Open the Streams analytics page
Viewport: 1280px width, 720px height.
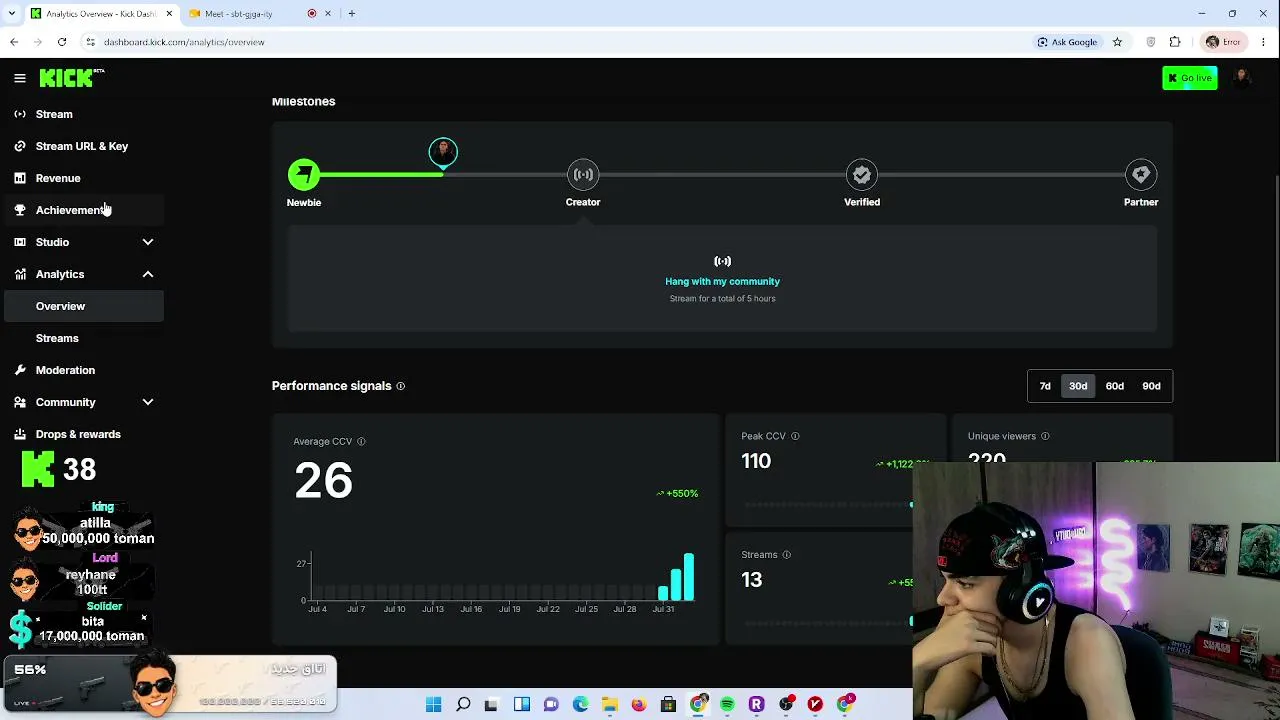84,338
